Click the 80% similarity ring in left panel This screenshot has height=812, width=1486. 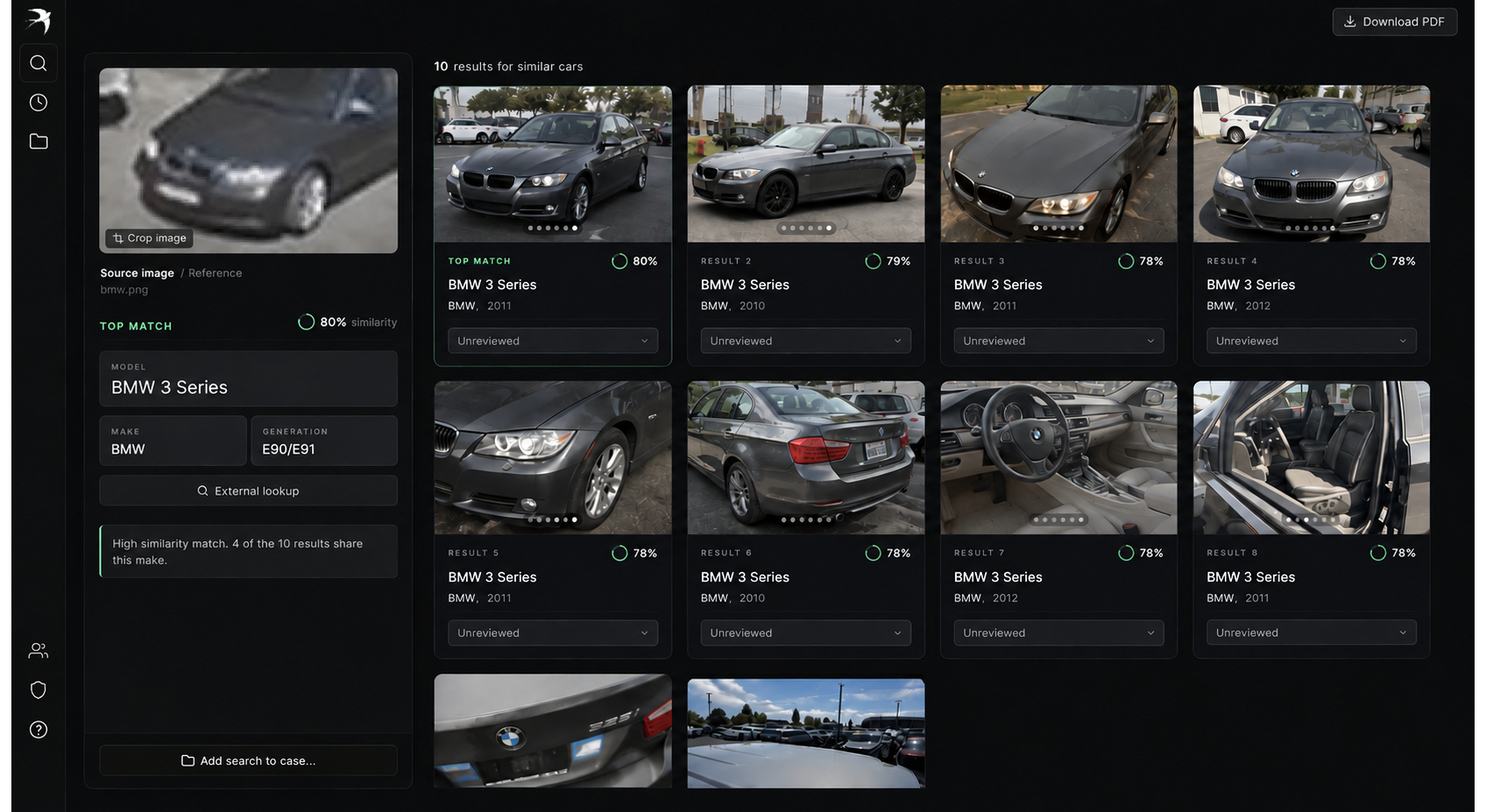click(306, 322)
